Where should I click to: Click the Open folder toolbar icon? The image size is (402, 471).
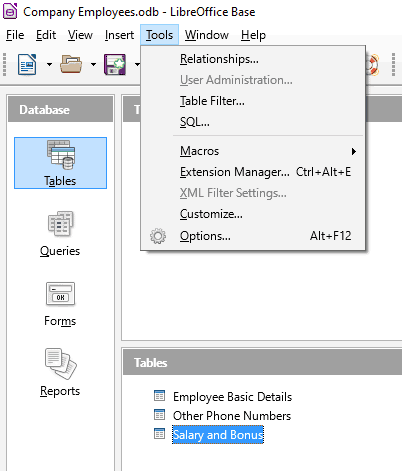[x=71, y=64]
